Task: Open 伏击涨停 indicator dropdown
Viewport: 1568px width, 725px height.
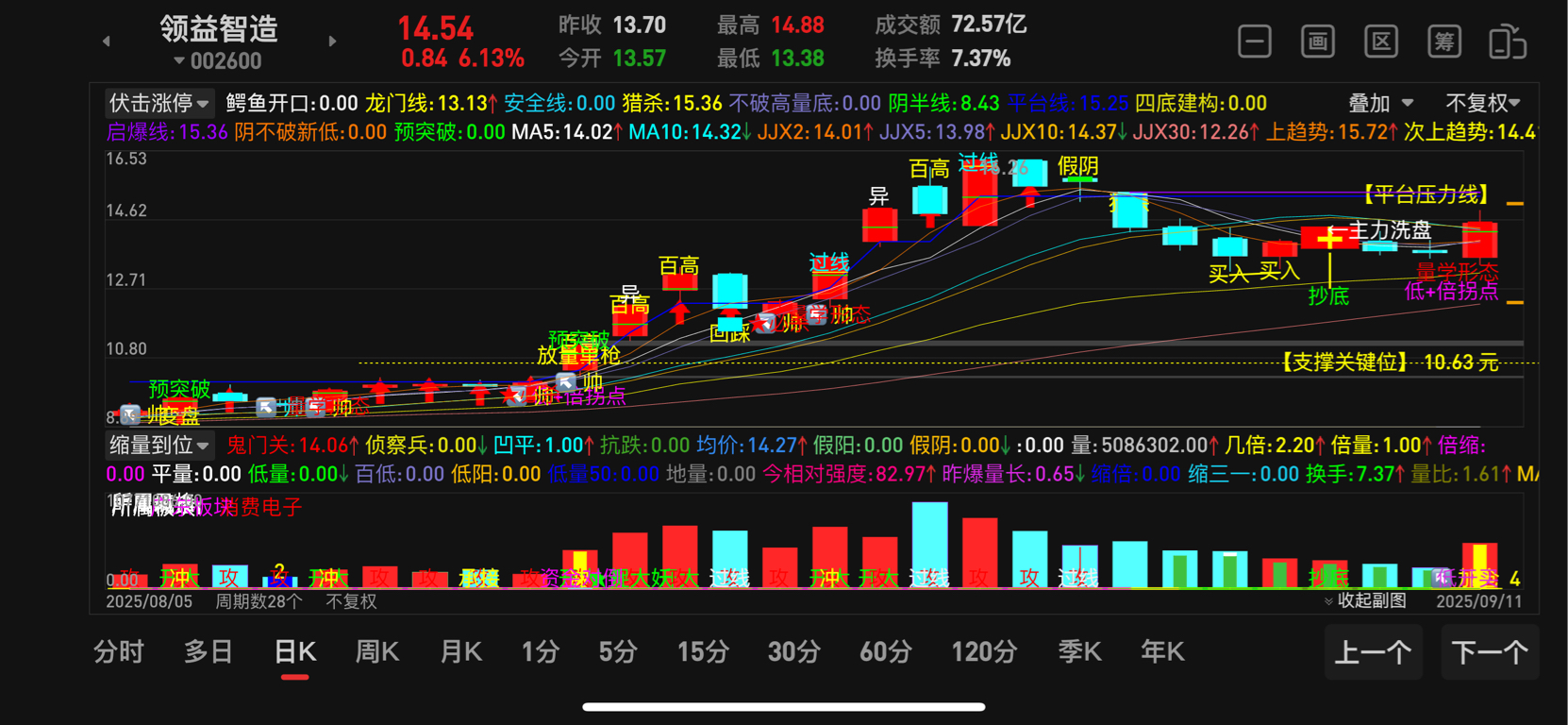Action: coord(158,103)
